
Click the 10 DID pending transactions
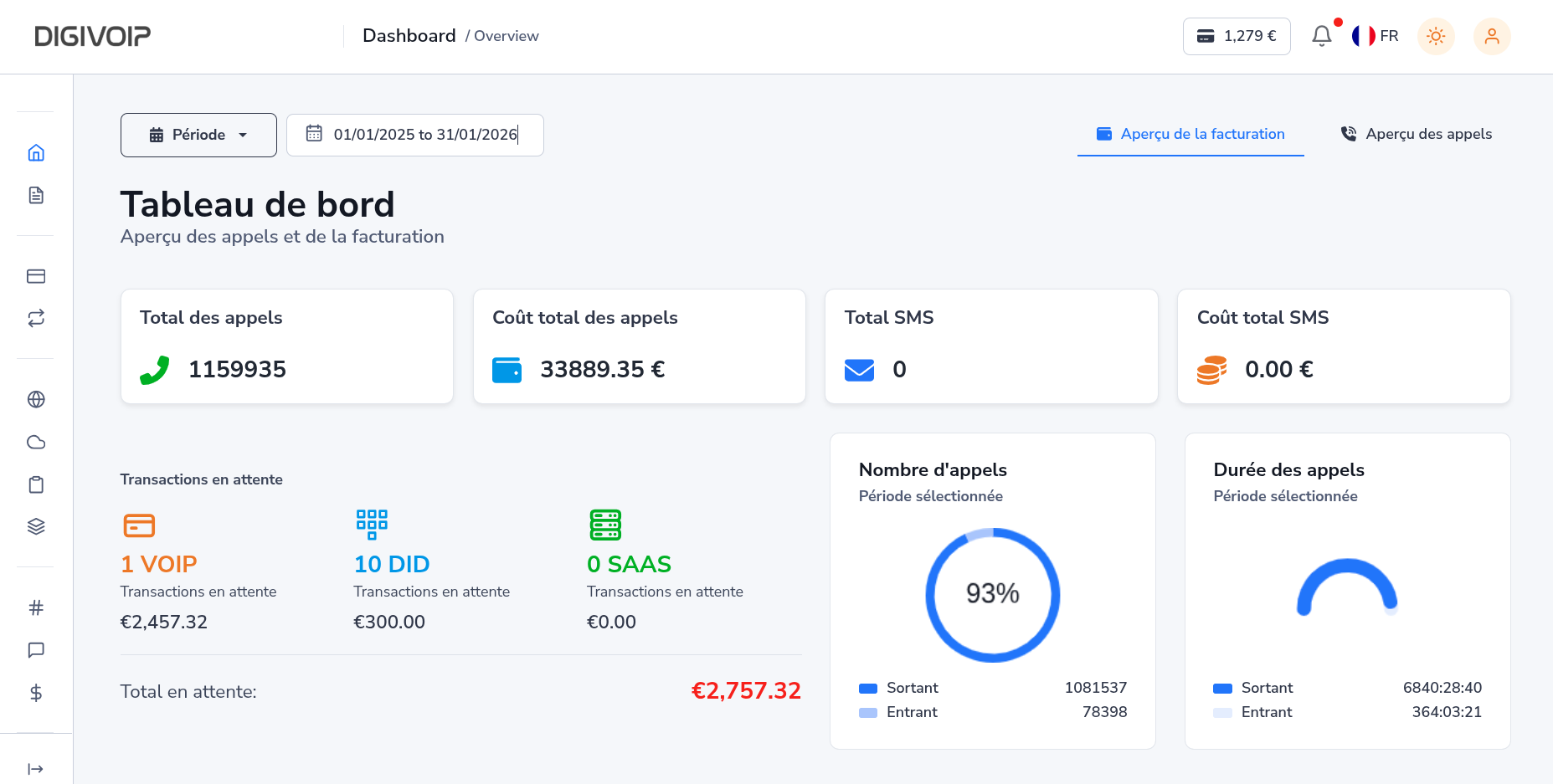tap(392, 565)
